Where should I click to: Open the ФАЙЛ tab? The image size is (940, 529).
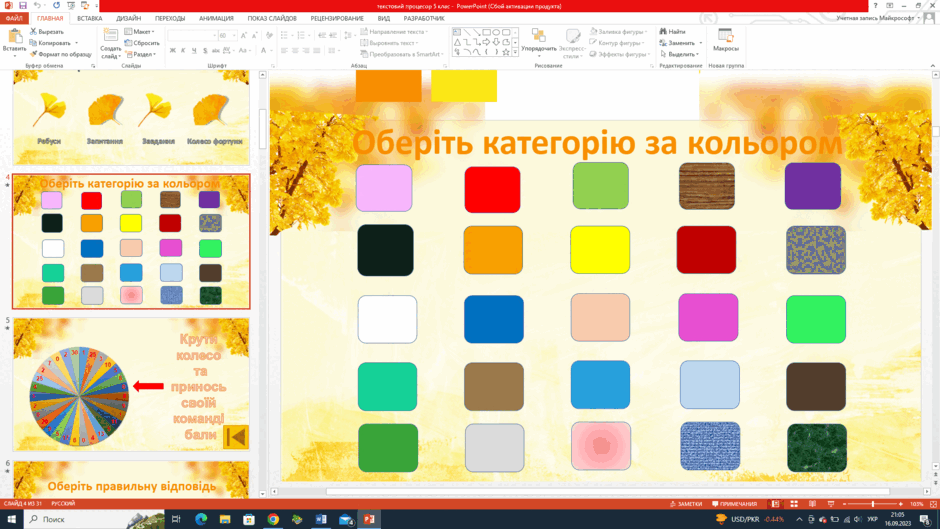tap(14, 18)
